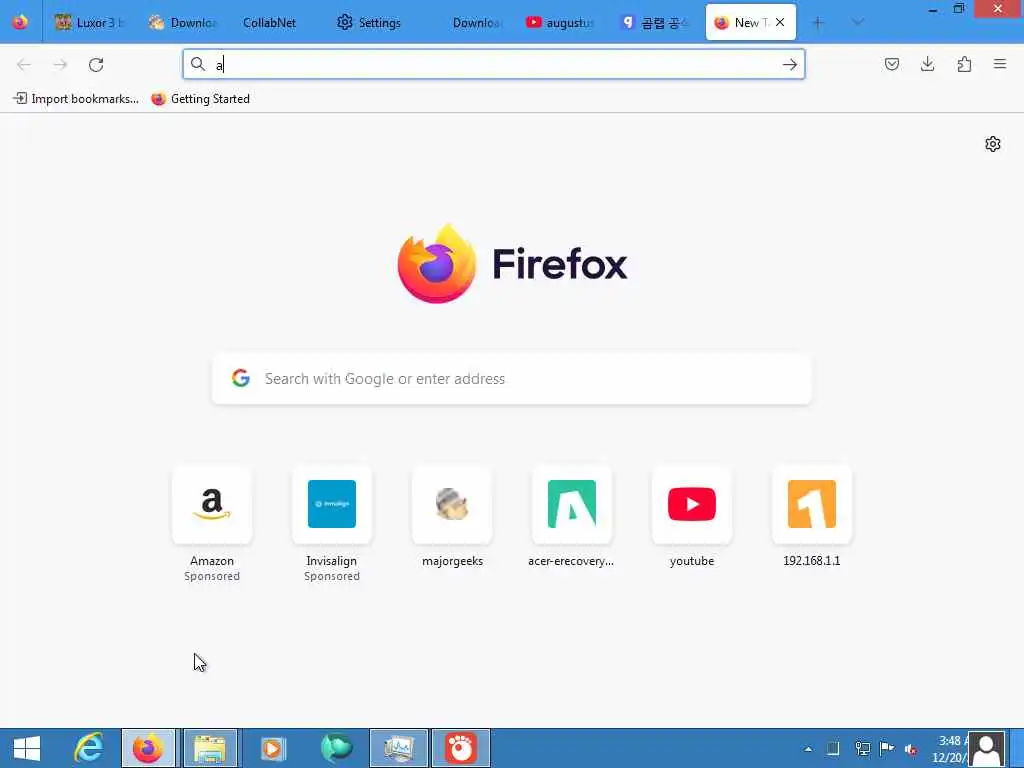Switch to the Download tab beside Settings
1024x768 pixels.
(476, 22)
